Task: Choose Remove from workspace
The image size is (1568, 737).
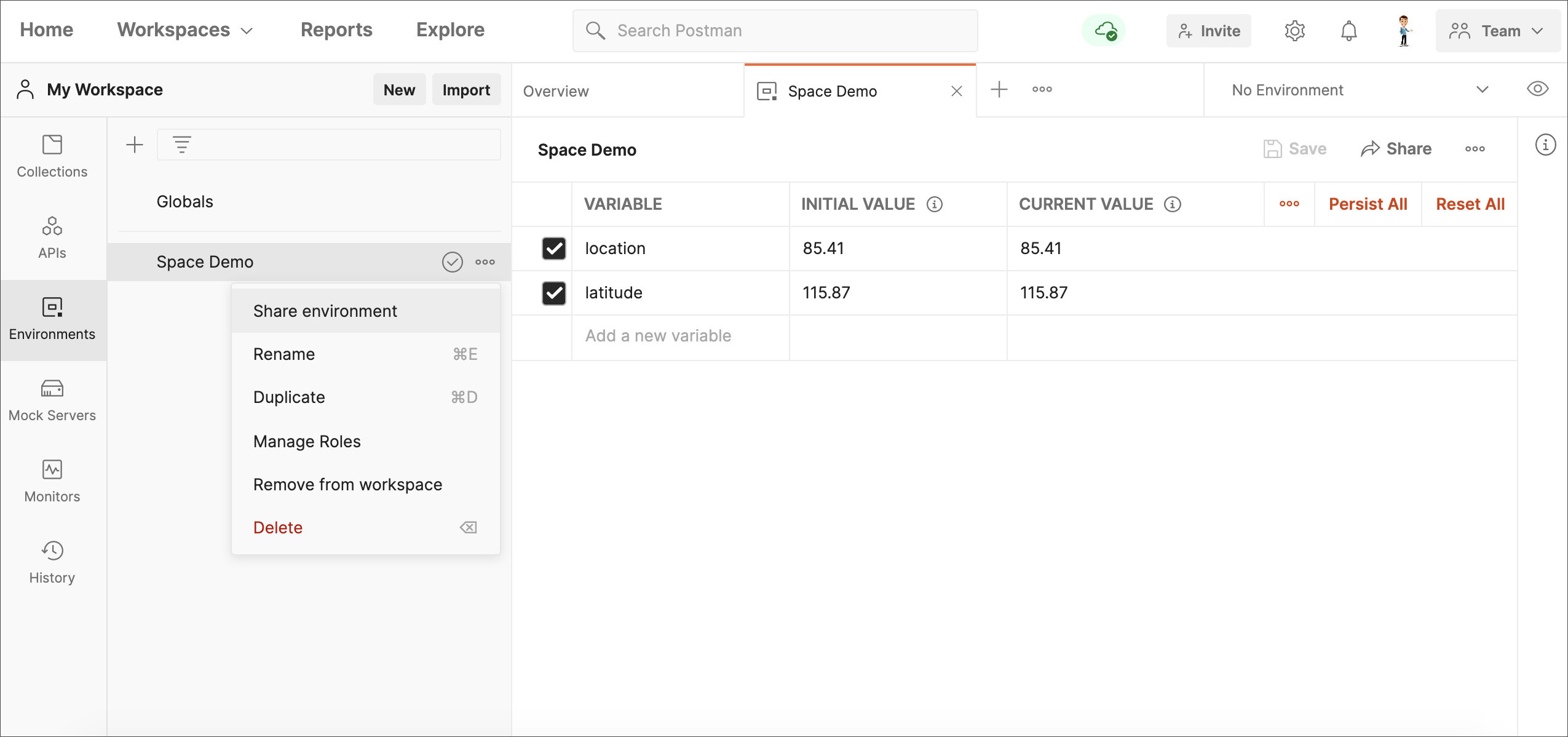Action: pyautogui.click(x=366, y=485)
